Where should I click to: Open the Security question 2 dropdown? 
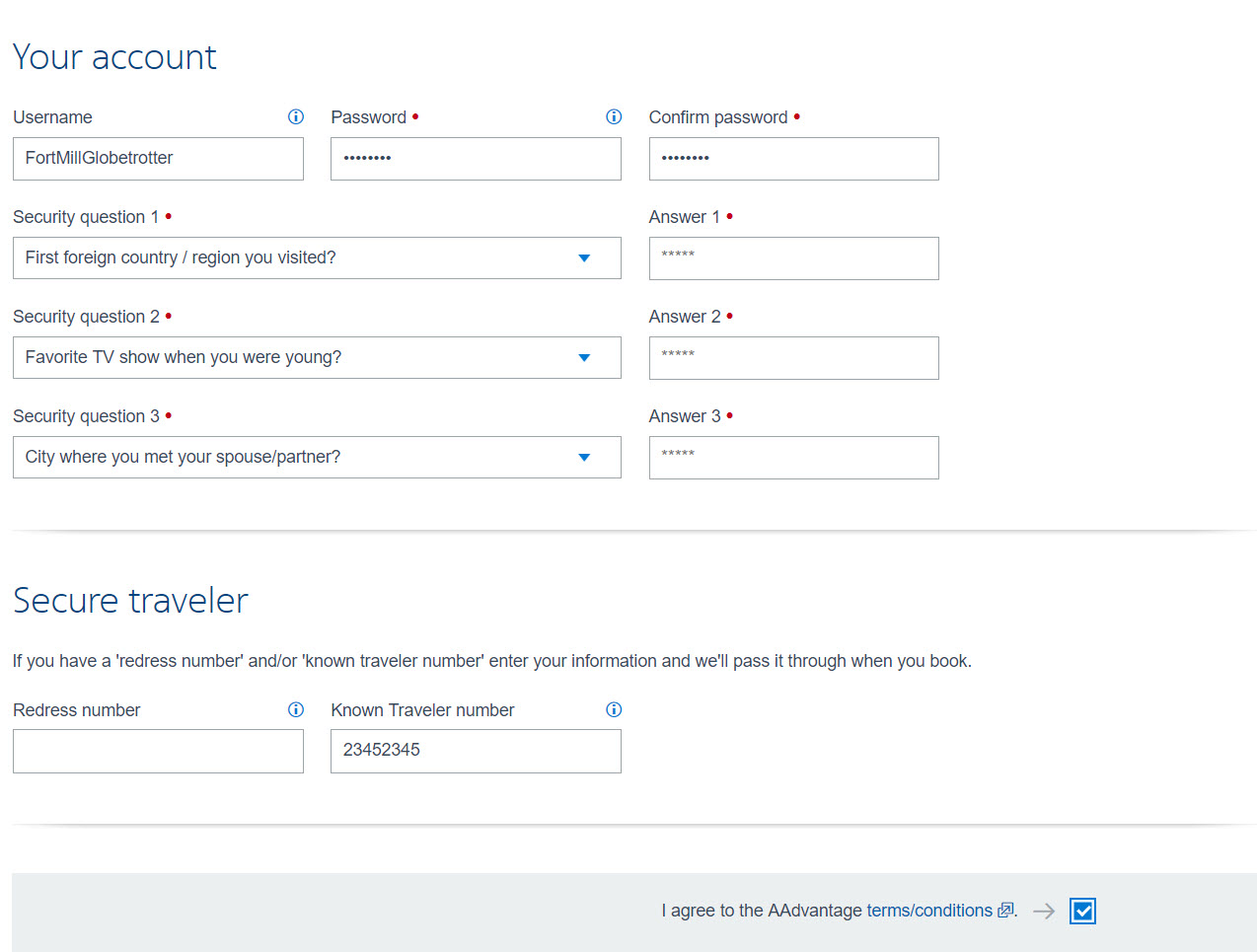pos(317,357)
